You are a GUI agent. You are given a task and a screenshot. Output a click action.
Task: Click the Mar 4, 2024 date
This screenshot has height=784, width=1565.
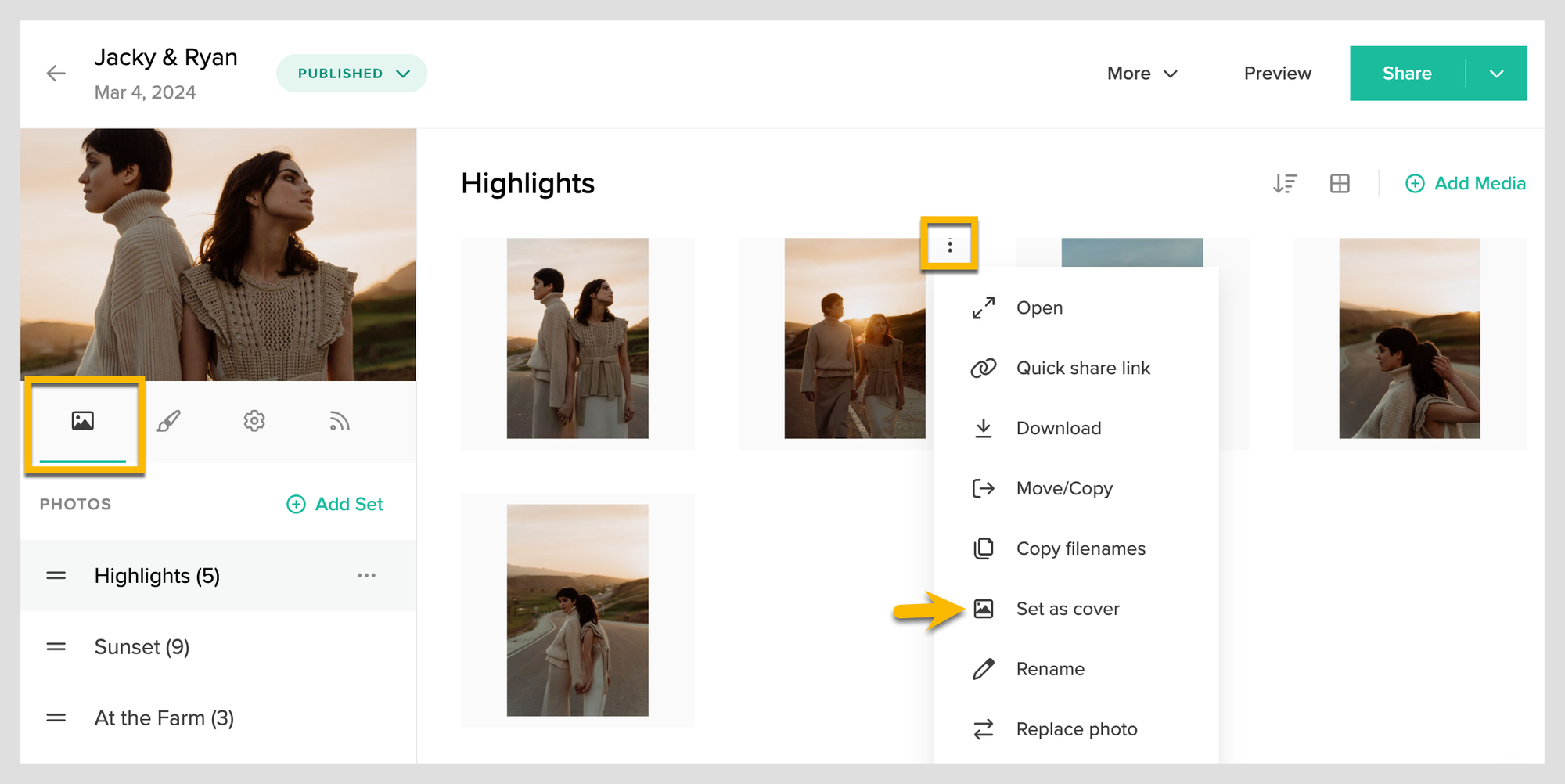click(x=145, y=92)
